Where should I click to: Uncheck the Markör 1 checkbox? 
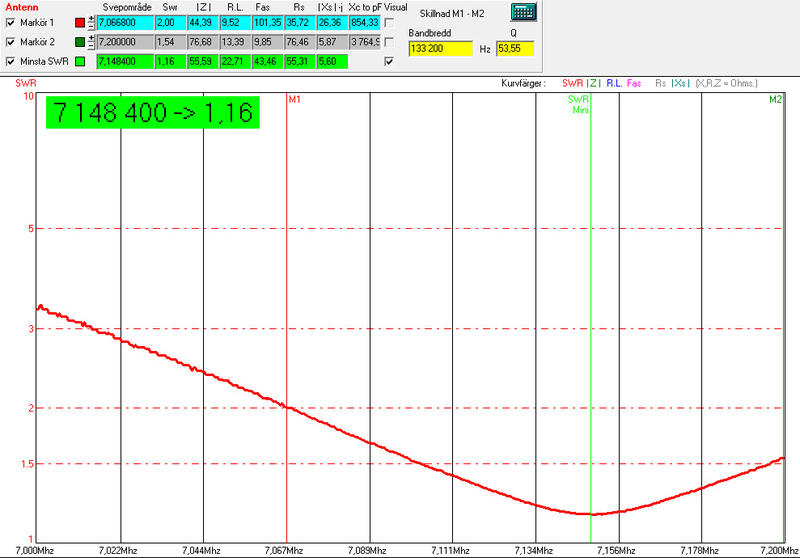pos(10,23)
